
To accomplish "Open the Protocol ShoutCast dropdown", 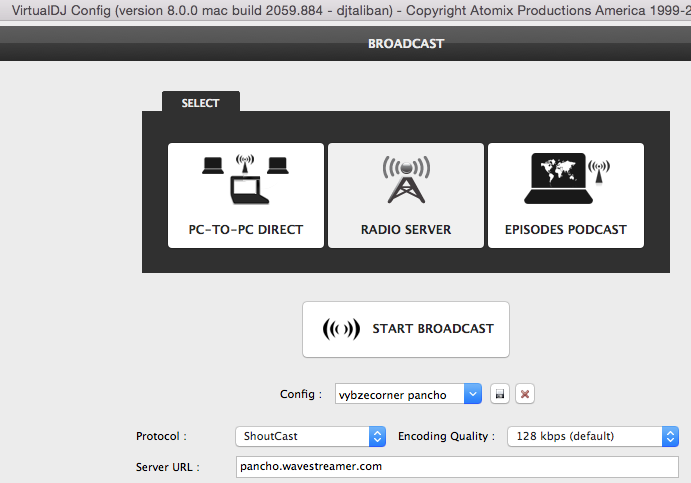I will click(310, 436).
